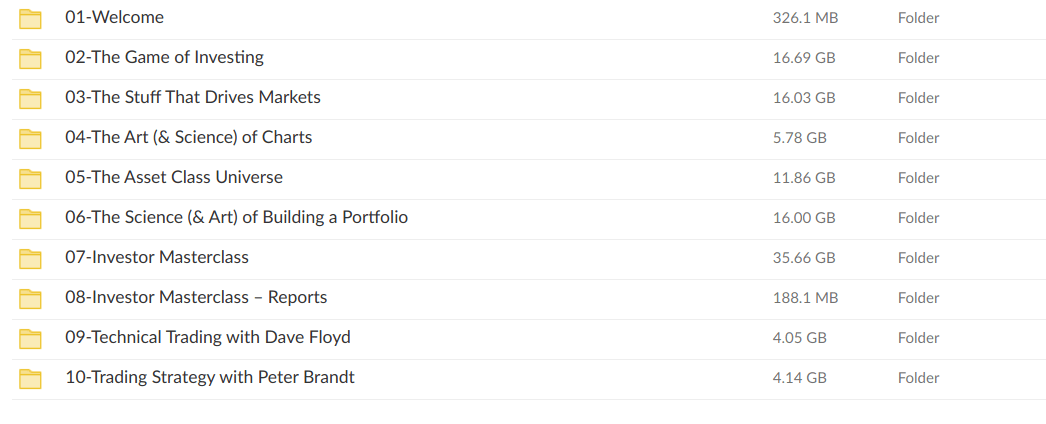1046x424 pixels.
Task: Click folder icon for 10-Trading Strategy with Peter Brandt
Action: pos(31,378)
